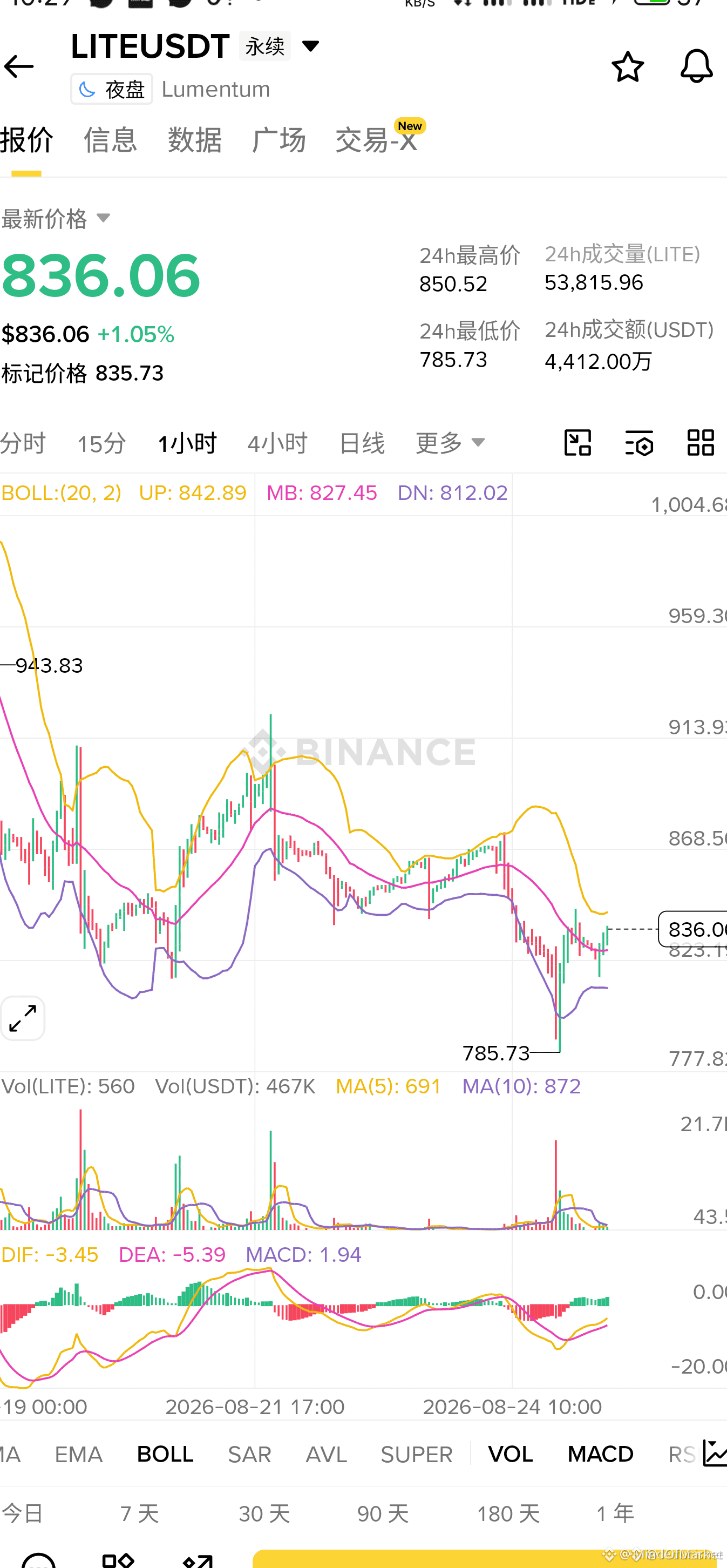Viewport: 727px width, 1568px height.
Task: Tap the 943.83 high marker
Action: coord(49,665)
